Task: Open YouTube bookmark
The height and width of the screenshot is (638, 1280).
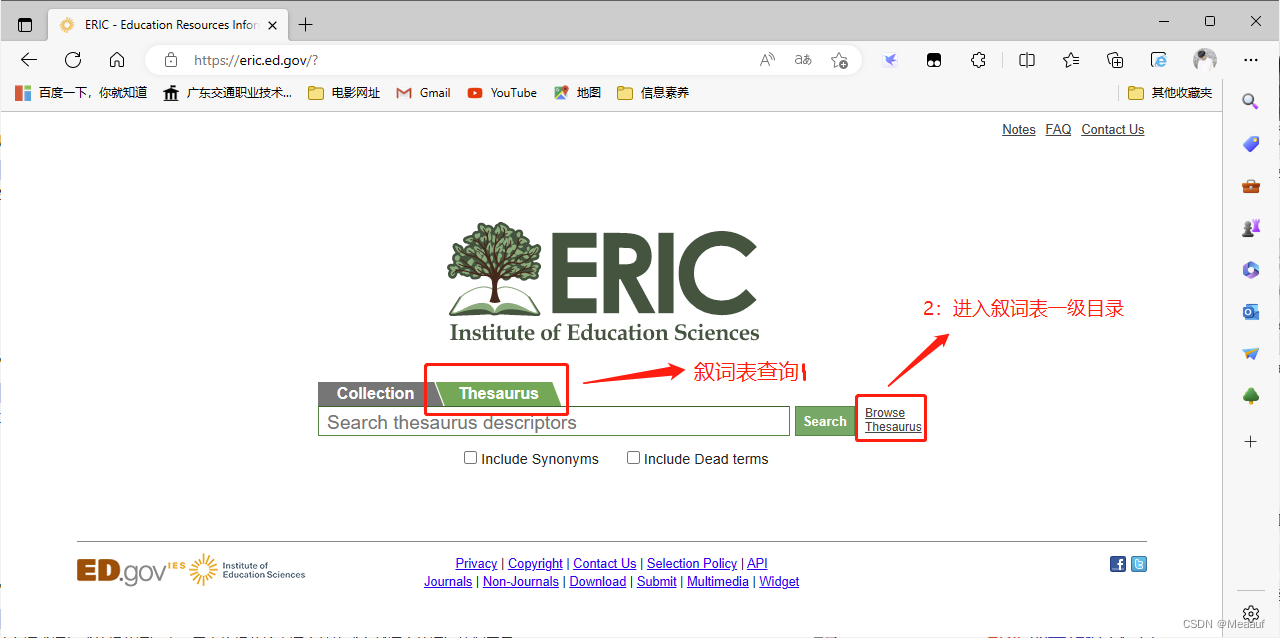Action: click(502, 93)
